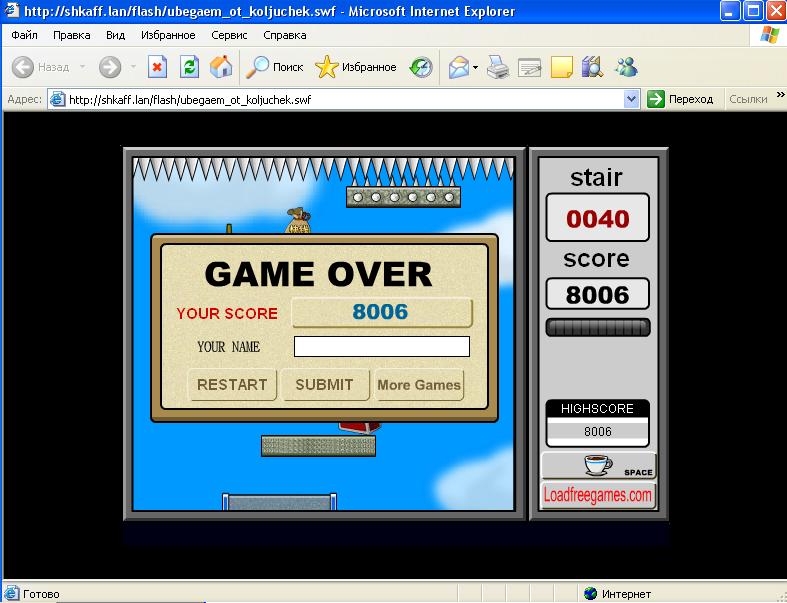Go to the Home page icon
Screen dimensions: 787x603
221,67
